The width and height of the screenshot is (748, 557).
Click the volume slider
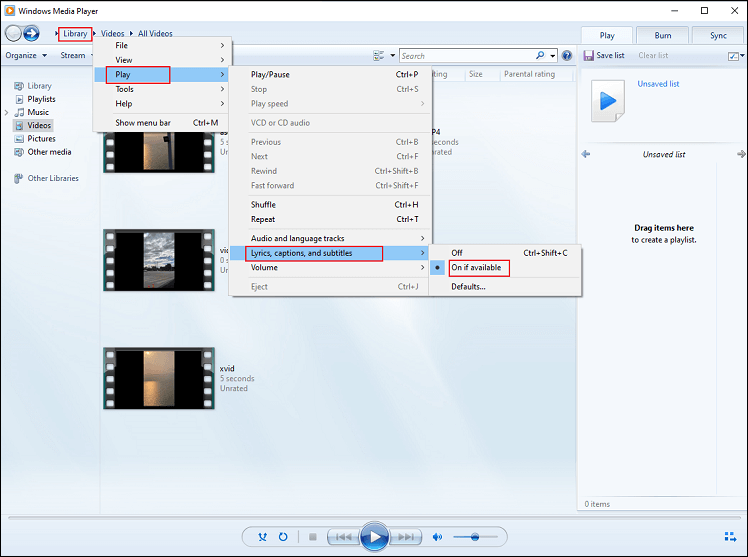tap(475, 537)
